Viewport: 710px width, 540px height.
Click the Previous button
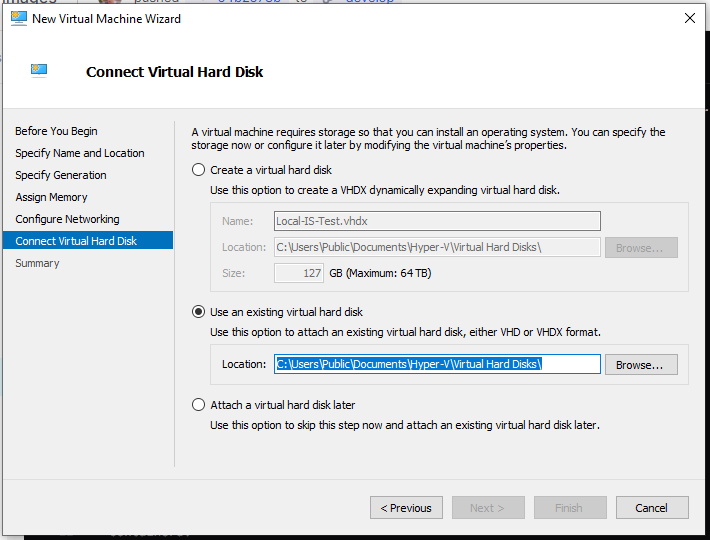pyautogui.click(x=406, y=508)
